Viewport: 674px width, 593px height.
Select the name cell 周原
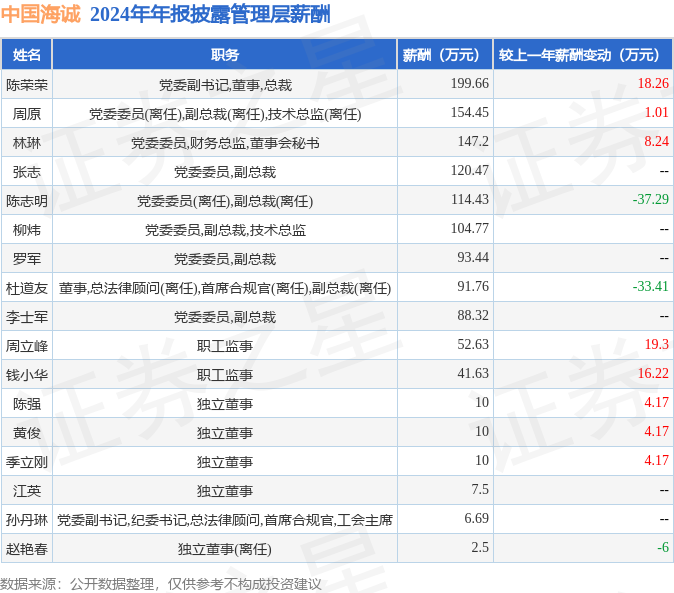pyautogui.click(x=27, y=114)
